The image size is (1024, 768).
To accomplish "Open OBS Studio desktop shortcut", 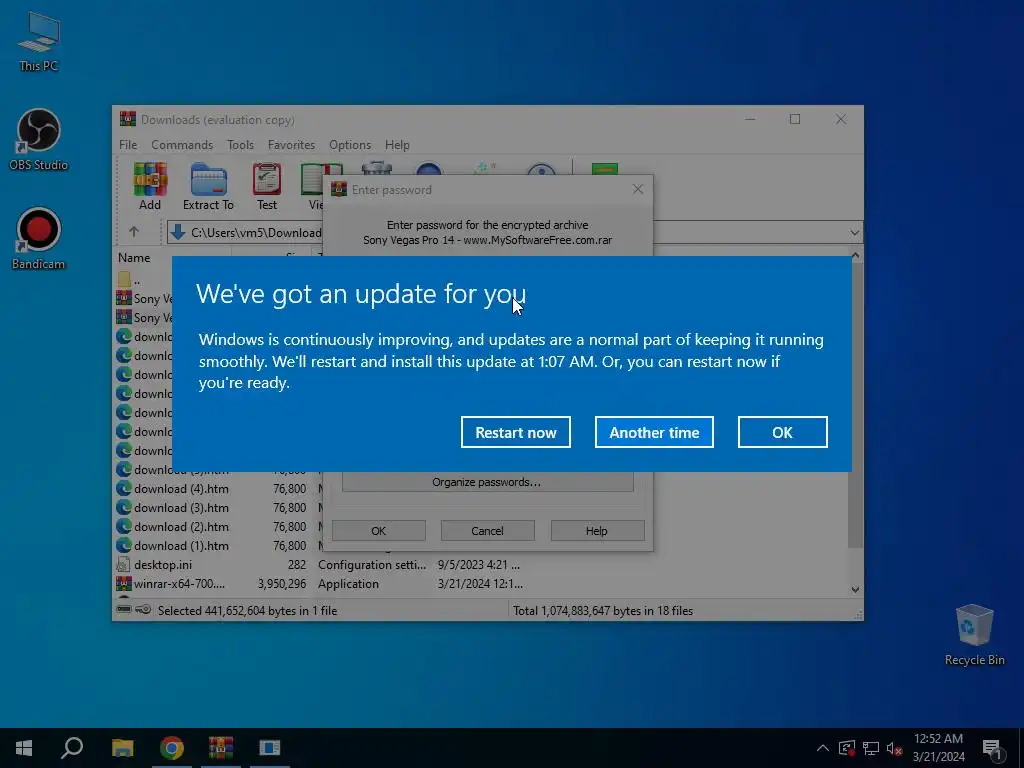I will click(39, 140).
